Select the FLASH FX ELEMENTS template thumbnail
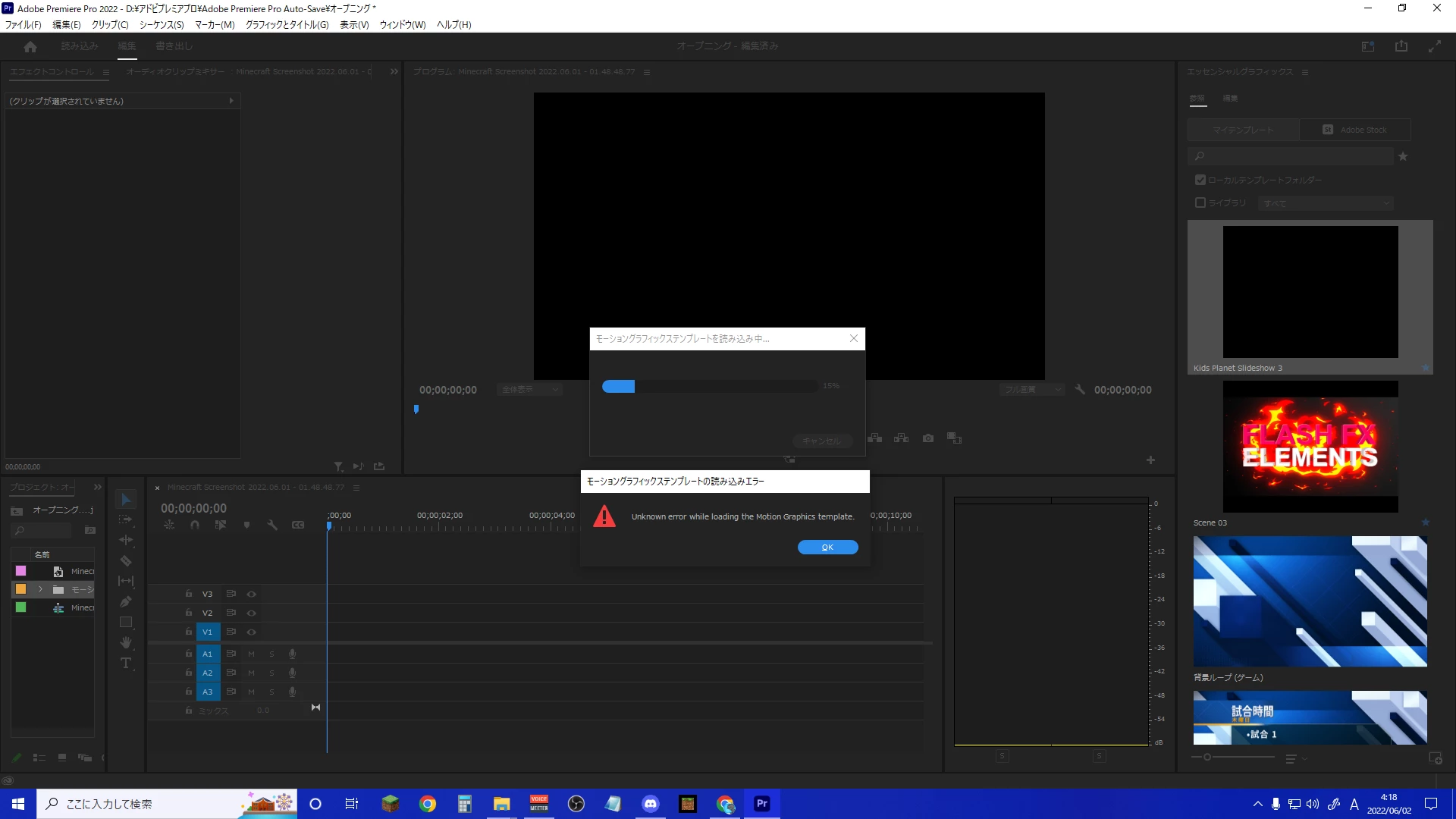Viewport: 1456px width, 819px height. (1310, 447)
